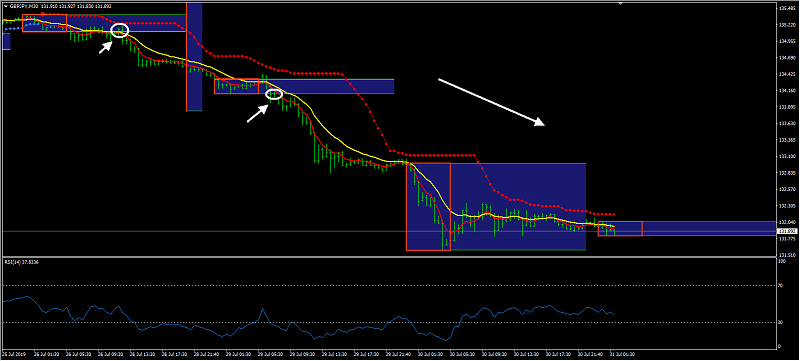This screenshot has height=361, width=800.
Task: Click the RSI scale value 70
Action: [780, 286]
